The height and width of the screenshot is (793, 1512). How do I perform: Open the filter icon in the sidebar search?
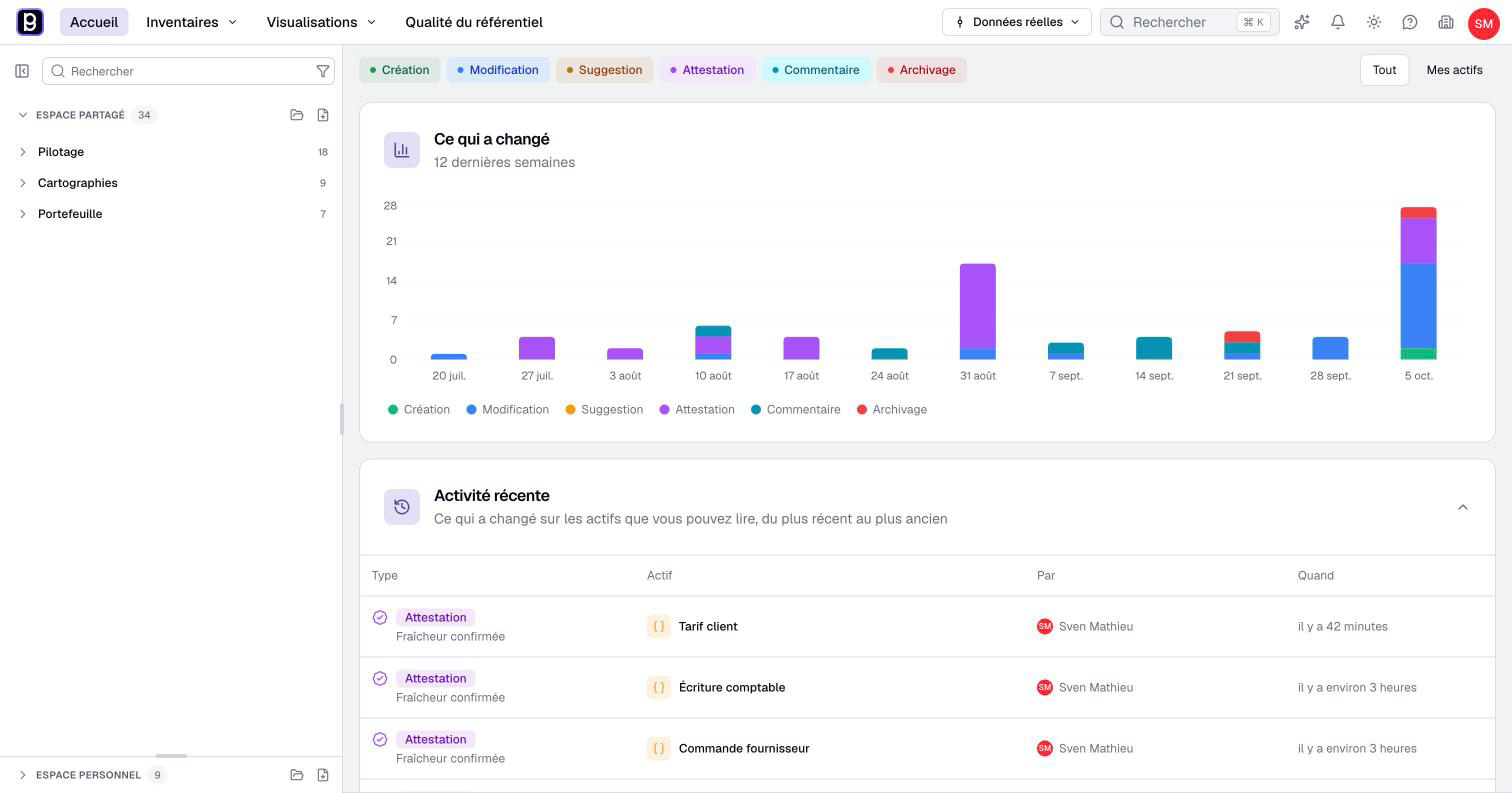323,71
